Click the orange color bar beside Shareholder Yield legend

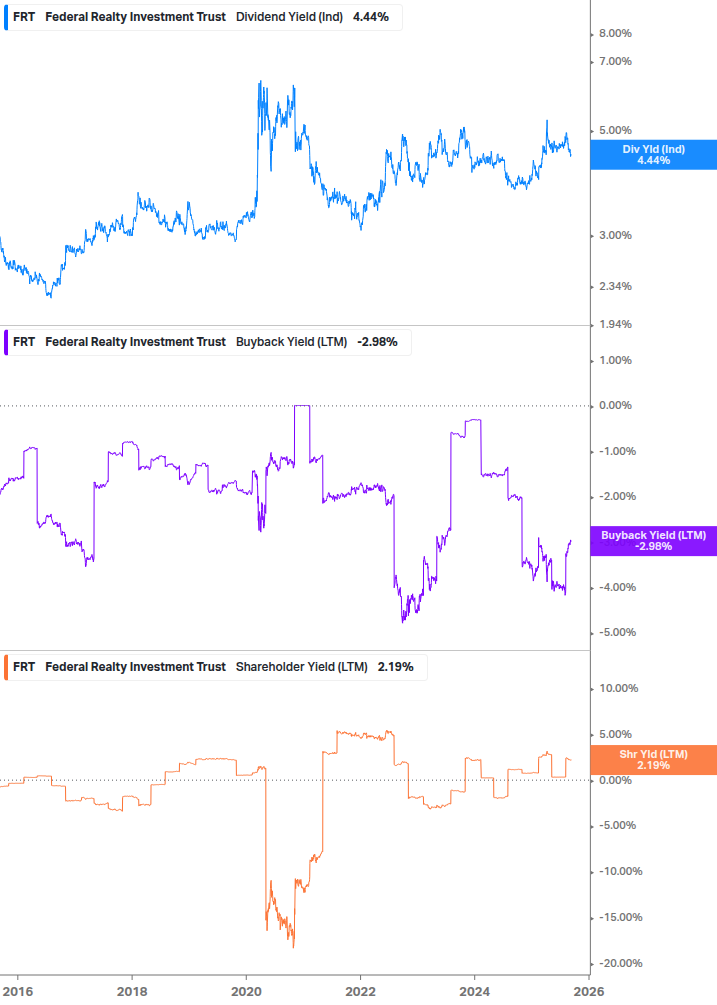coord(6,667)
